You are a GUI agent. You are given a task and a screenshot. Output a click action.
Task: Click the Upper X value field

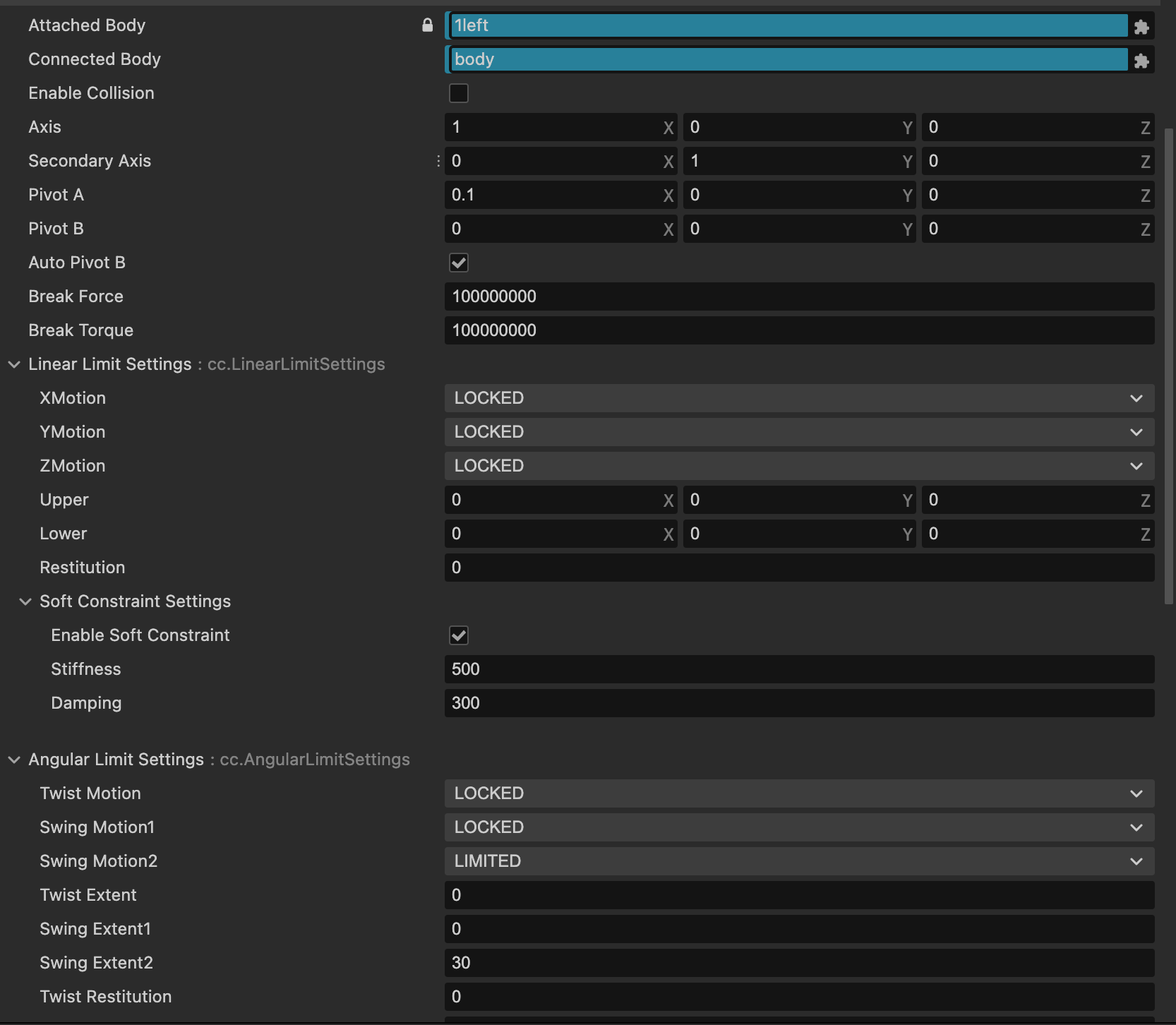point(561,500)
